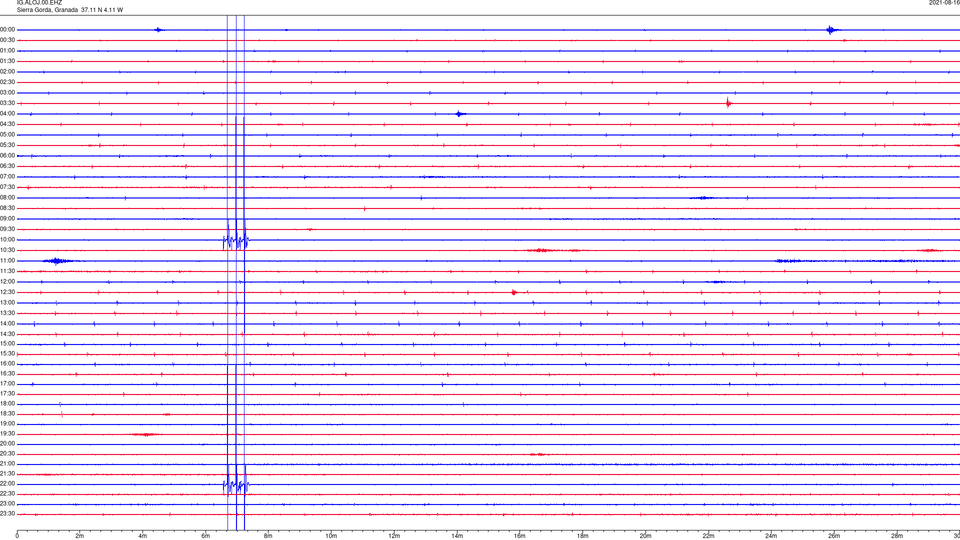Click the 2m tick label on the axis
Screen dimensions: 960x540
(80, 536)
